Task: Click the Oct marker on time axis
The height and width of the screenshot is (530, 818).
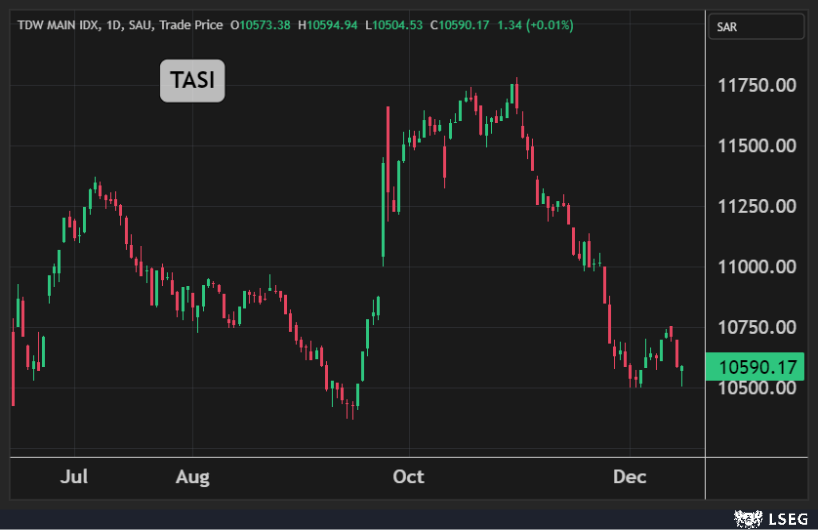Action: click(408, 477)
